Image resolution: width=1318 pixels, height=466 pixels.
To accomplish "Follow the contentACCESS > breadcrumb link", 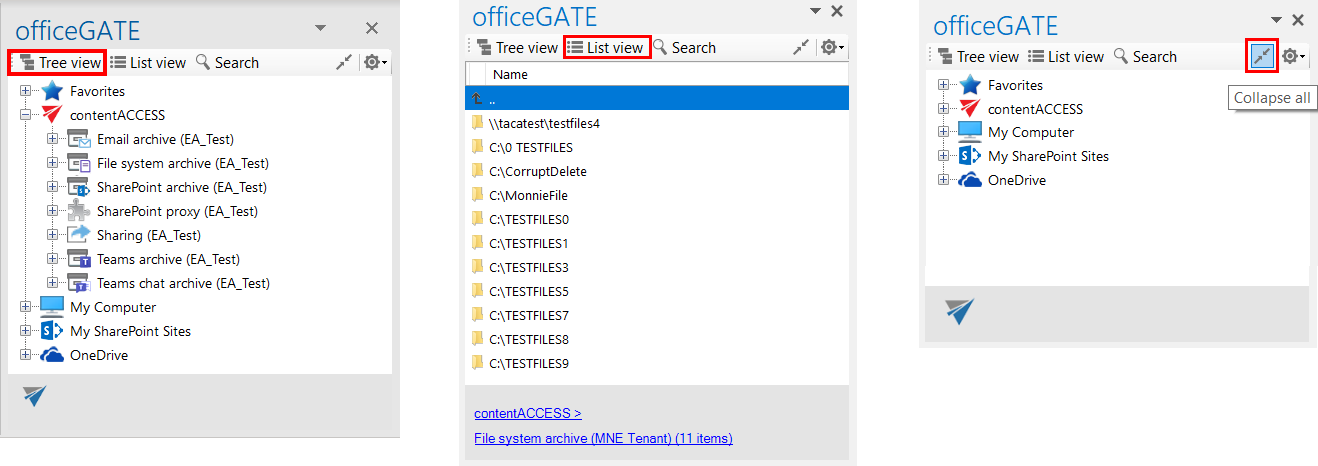I will [527, 413].
